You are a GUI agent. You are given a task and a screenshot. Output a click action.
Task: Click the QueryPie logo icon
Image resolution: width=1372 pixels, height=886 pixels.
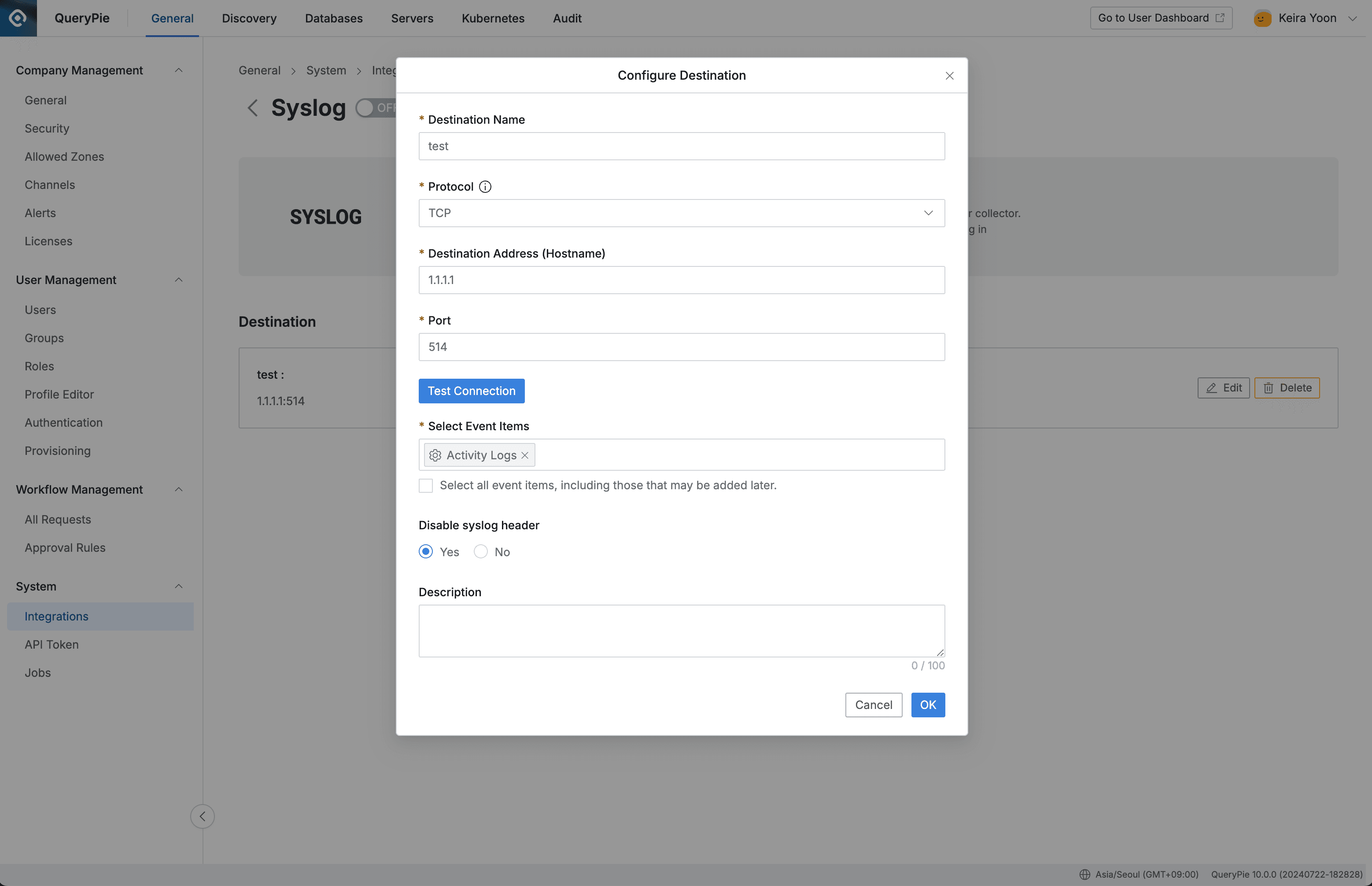point(17,18)
